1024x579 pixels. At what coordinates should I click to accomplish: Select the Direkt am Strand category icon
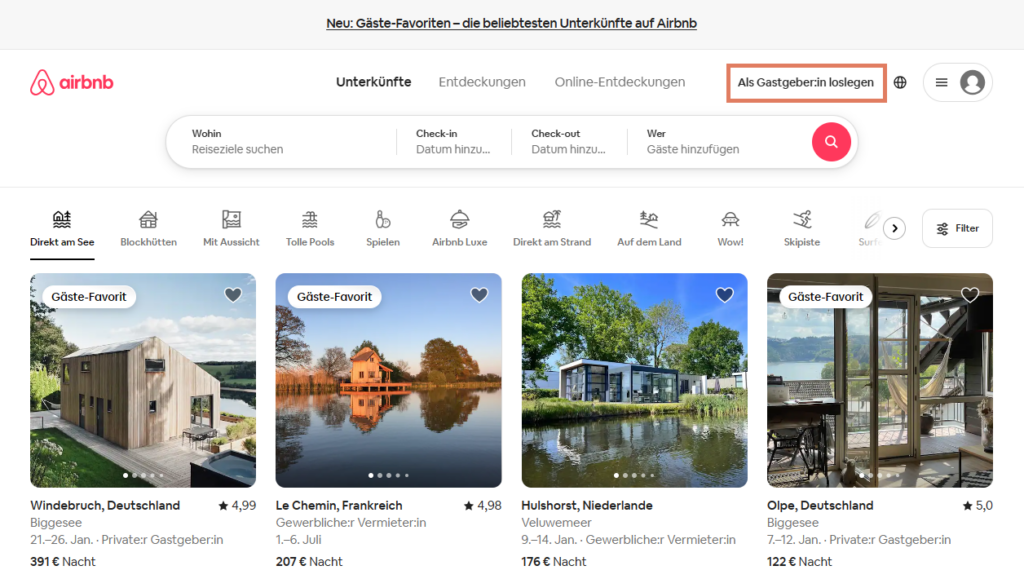click(x=552, y=219)
